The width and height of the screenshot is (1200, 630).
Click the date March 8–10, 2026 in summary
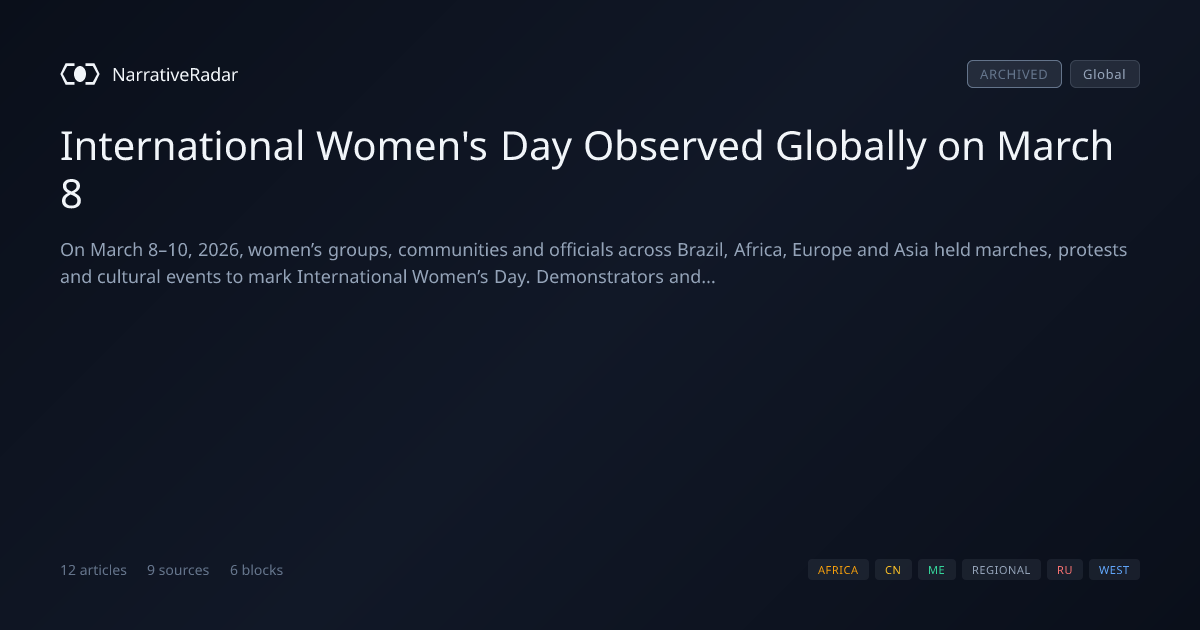coord(164,250)
